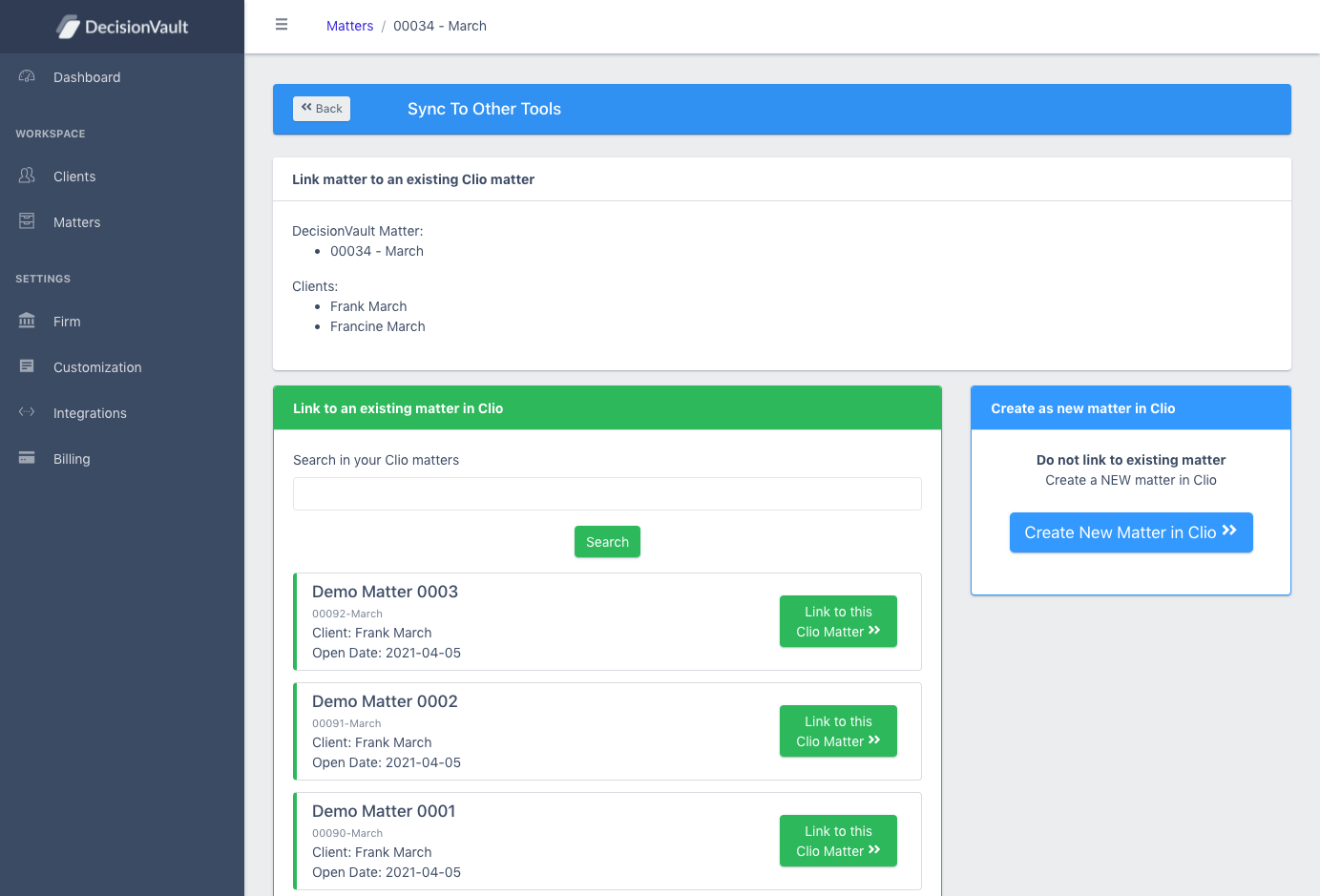This screenshot has height=896, width=1320.
Task: Click the Customization list icon
Action: click(x=27, y=366)
